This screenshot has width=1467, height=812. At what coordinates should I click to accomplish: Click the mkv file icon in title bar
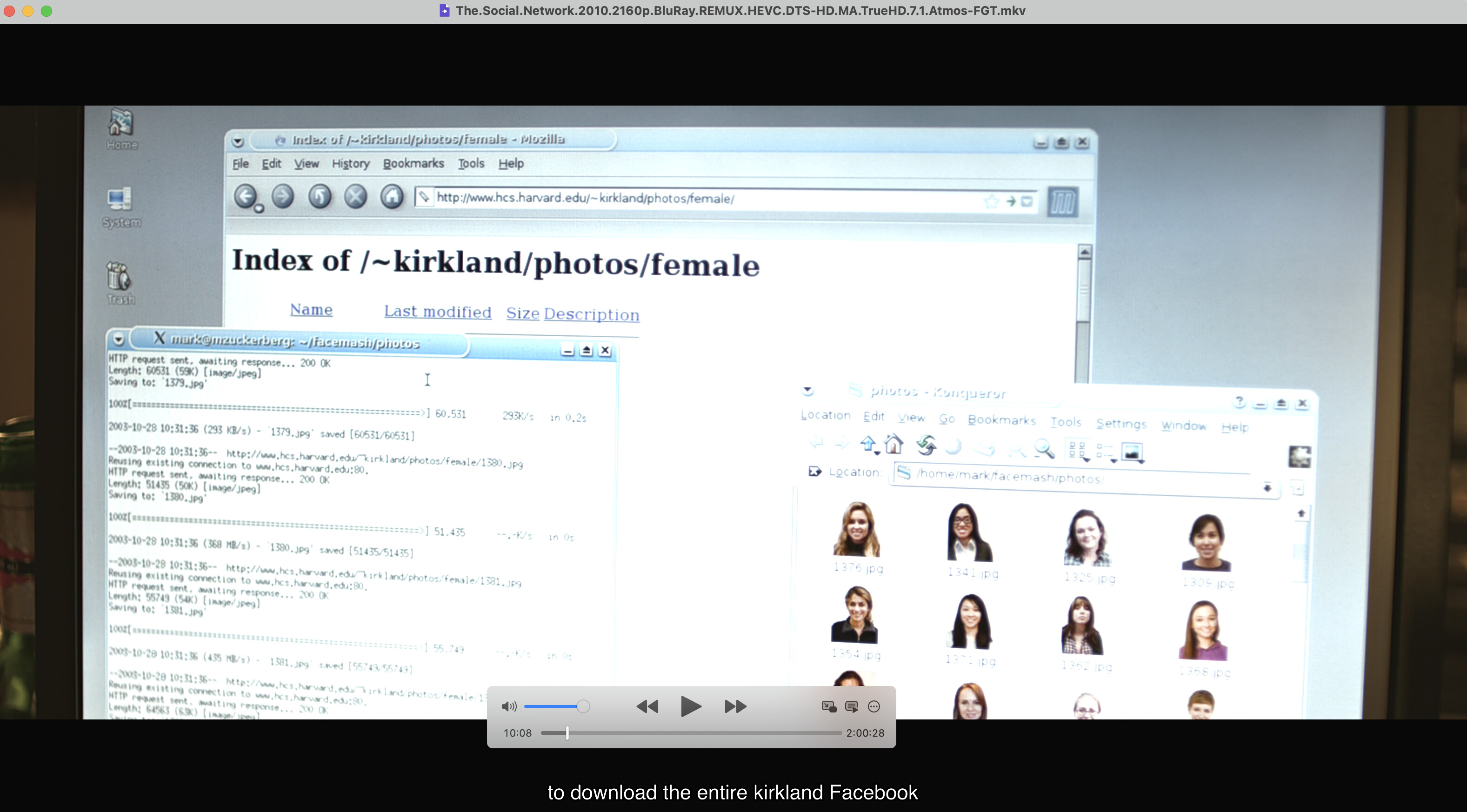click(x=444, y=11)
